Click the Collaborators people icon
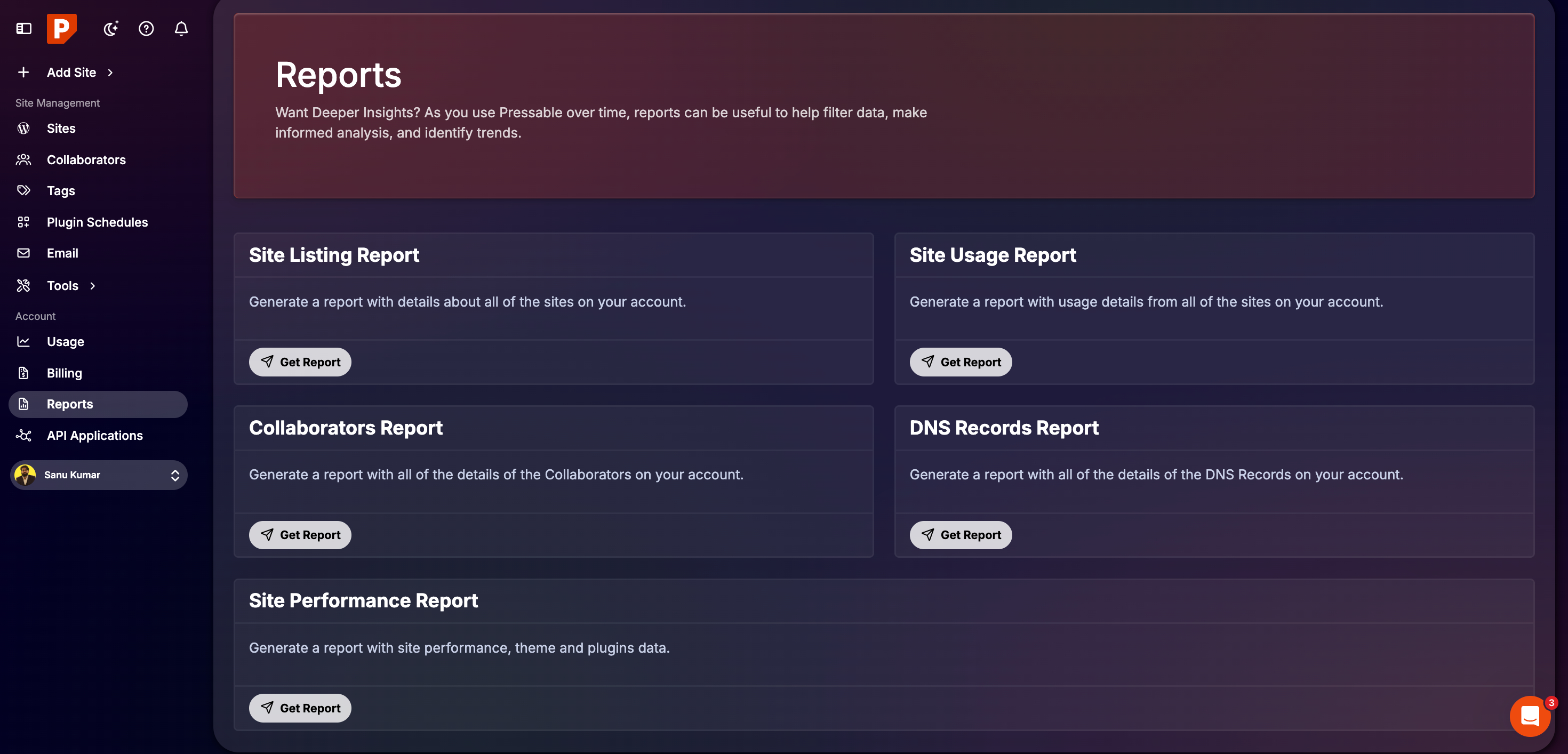Screen dimensions: 1568x754 tap(24, 159)
